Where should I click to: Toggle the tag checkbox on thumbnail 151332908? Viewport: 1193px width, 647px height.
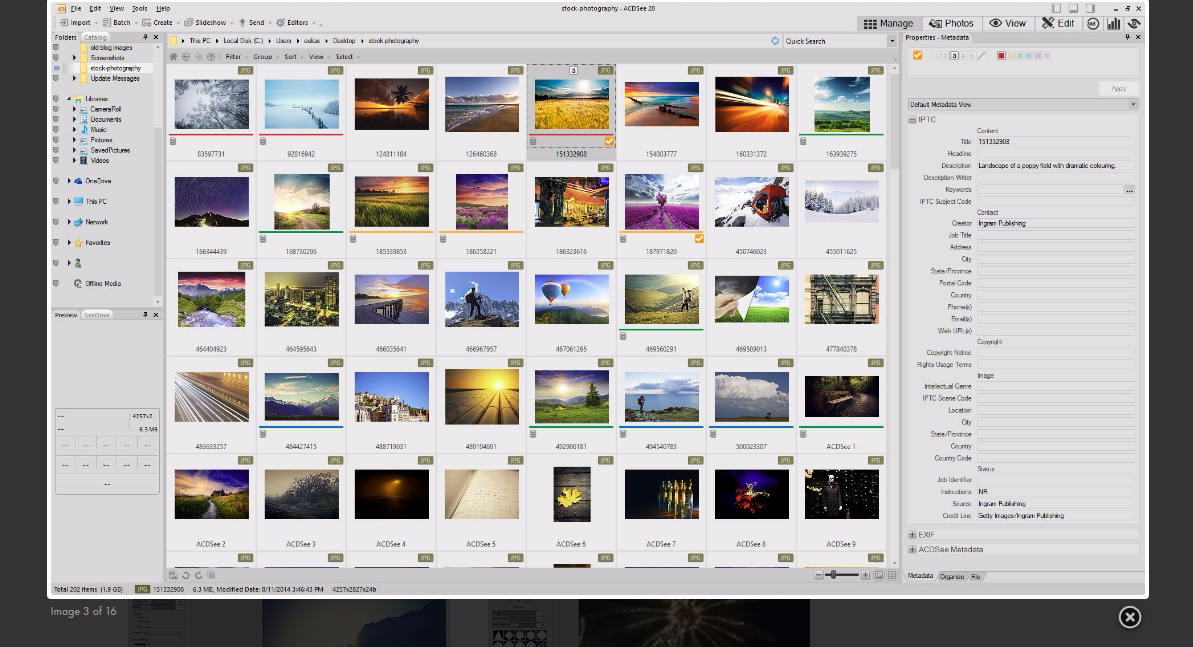[609, 142]
